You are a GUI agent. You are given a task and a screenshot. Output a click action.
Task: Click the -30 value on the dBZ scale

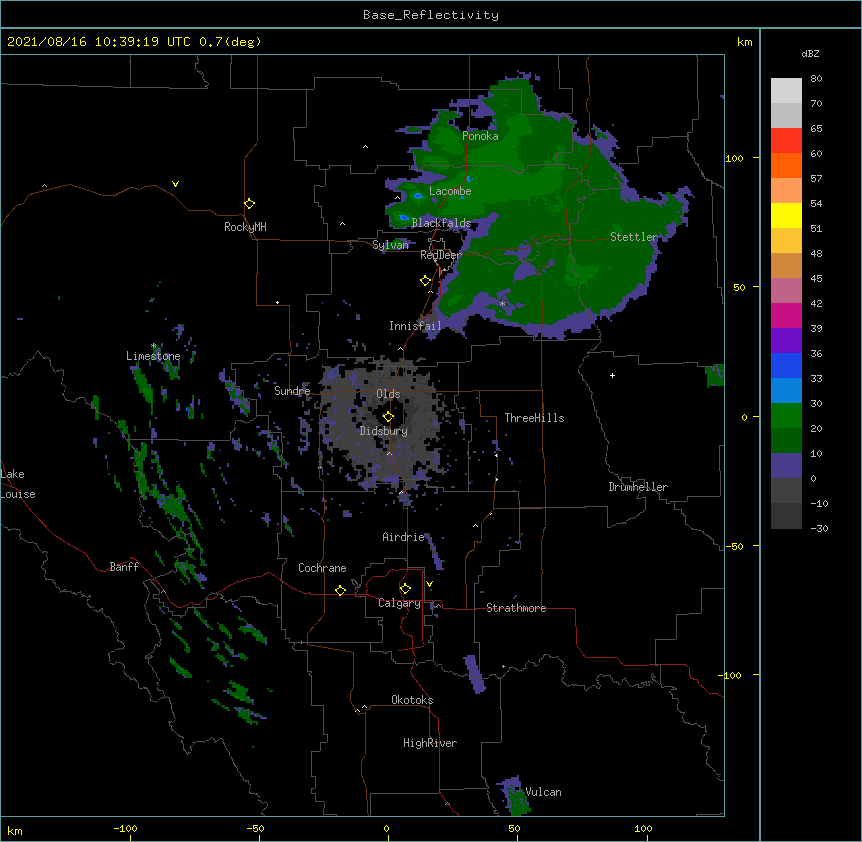(x=819, y=528)
